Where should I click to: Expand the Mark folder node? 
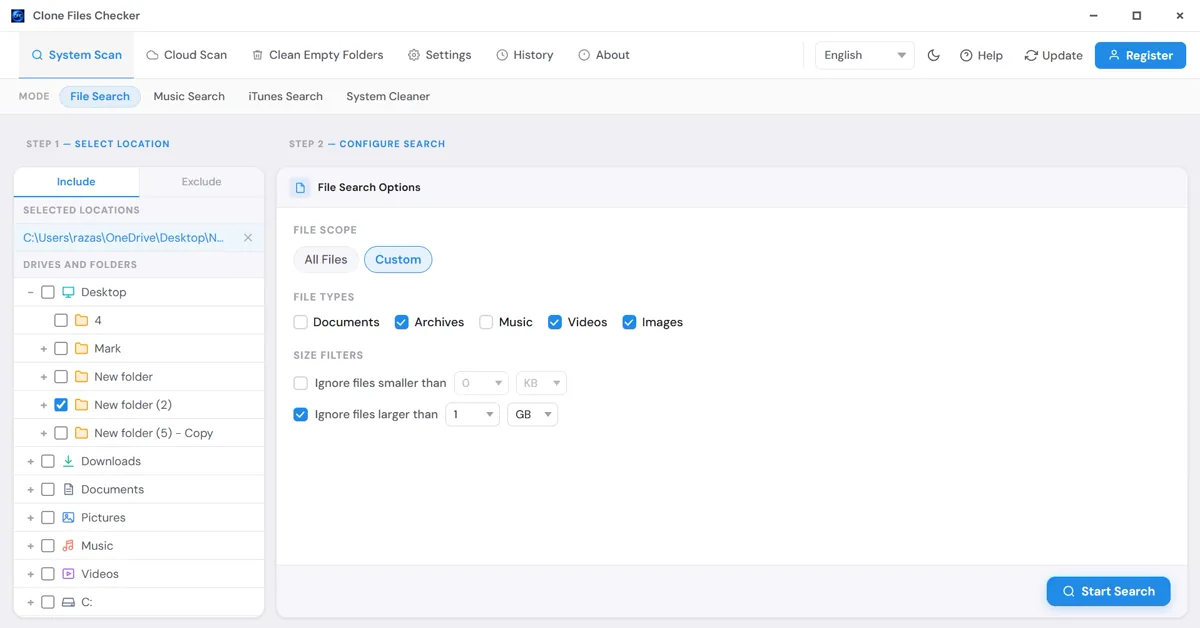44,349
